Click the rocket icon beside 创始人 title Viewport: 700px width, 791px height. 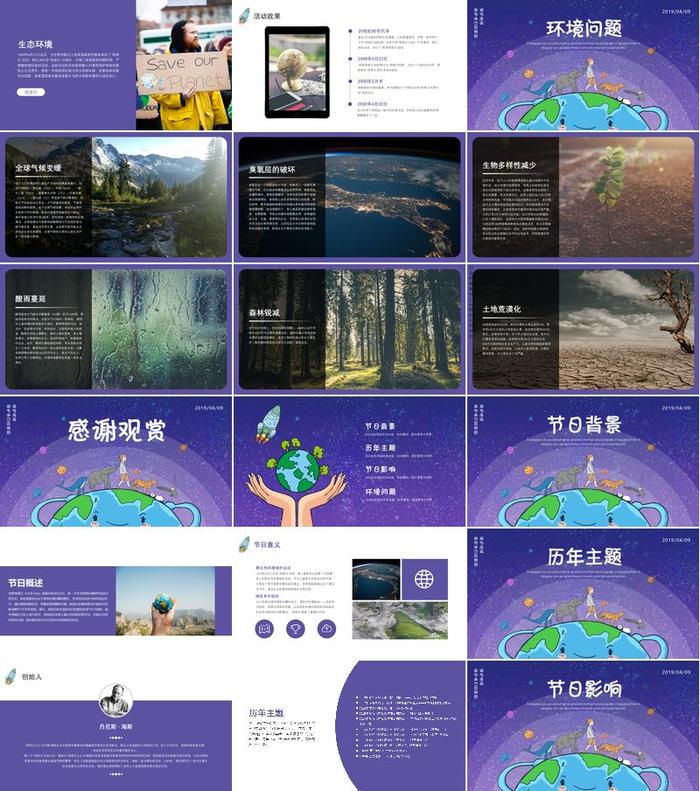[x=11, y=677]
